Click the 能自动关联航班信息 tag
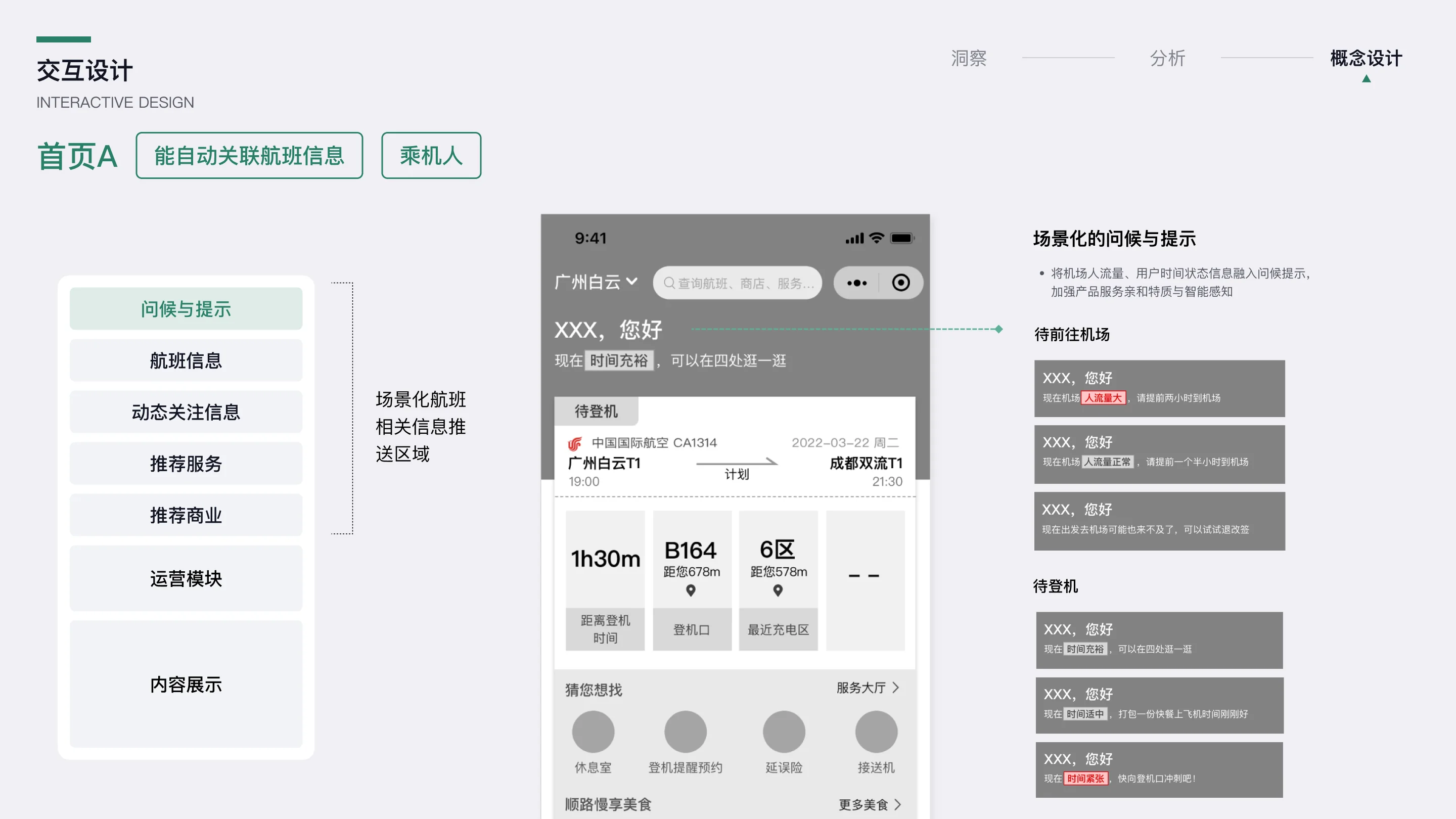The height and width of the screenshot is (819, 1456). pyautogui.click(x=249, y=155)
